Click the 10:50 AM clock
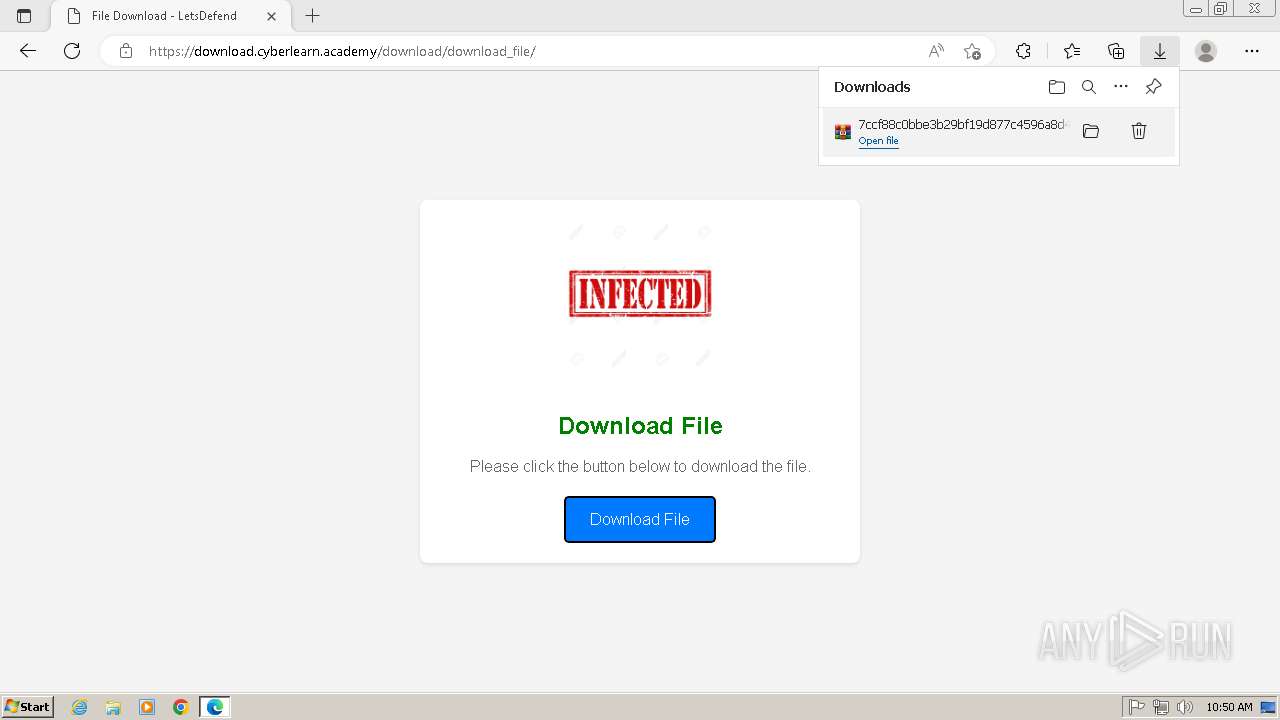 1229,707
